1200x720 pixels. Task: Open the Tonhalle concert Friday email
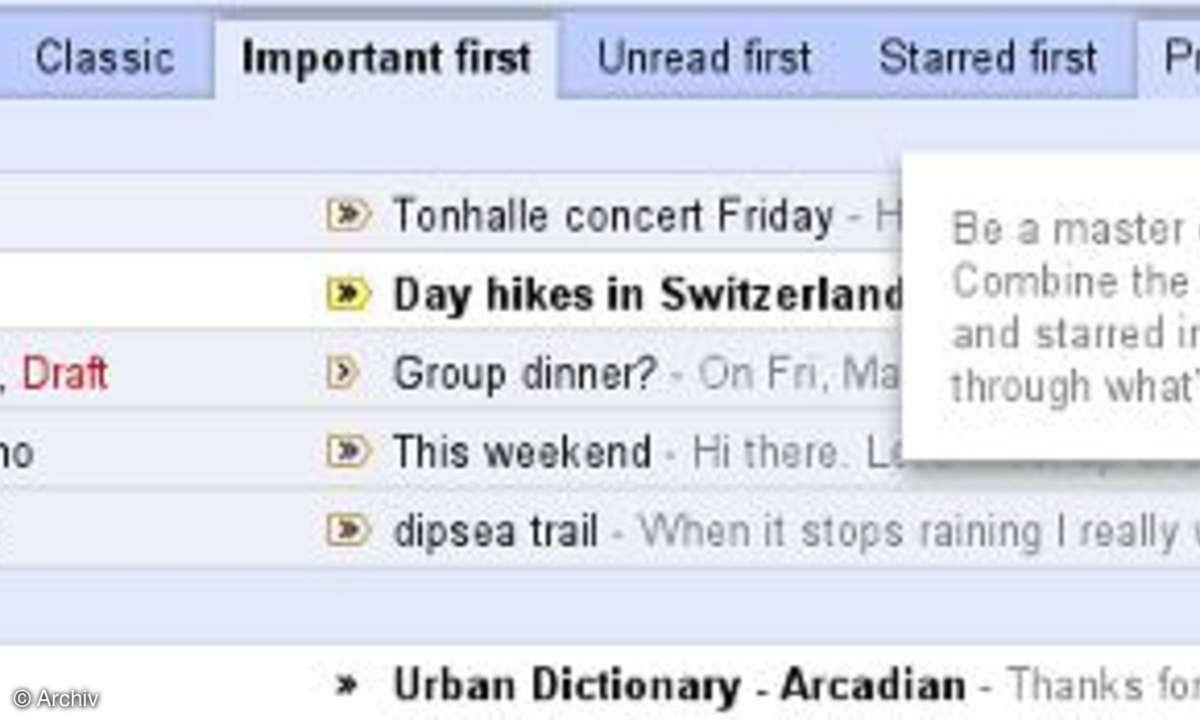(x=612, y=215)
